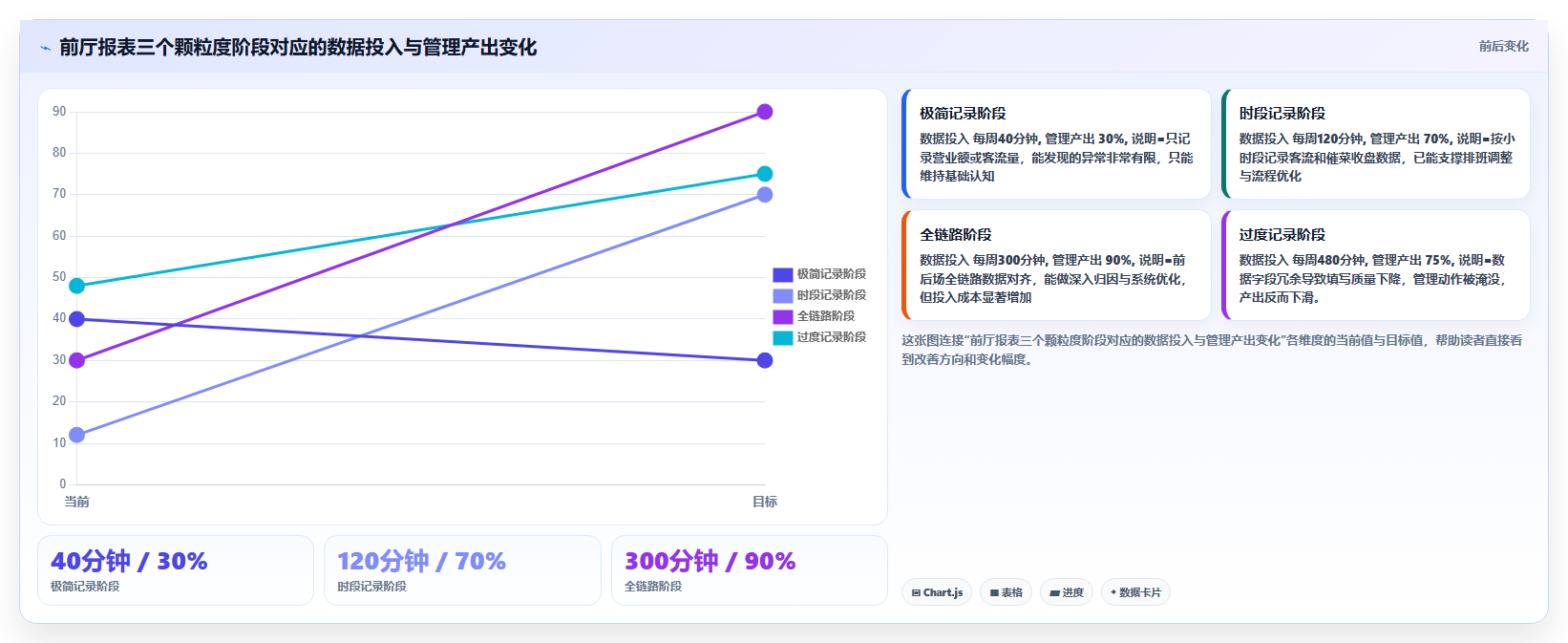Click the indigo current point at 40
1568x643 pixels.
pos(77,319)
